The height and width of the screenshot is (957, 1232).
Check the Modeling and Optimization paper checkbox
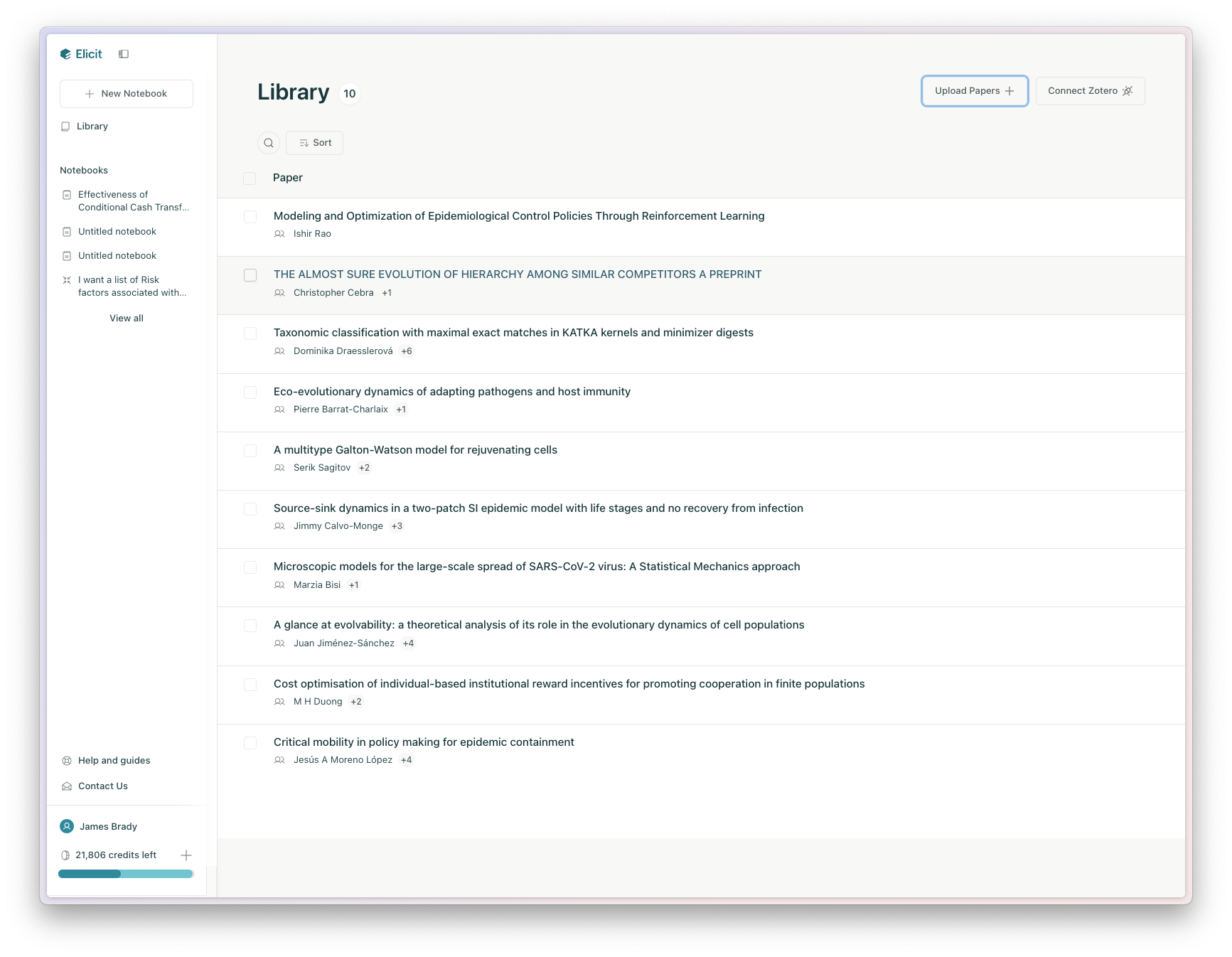[x=250, y=217]
